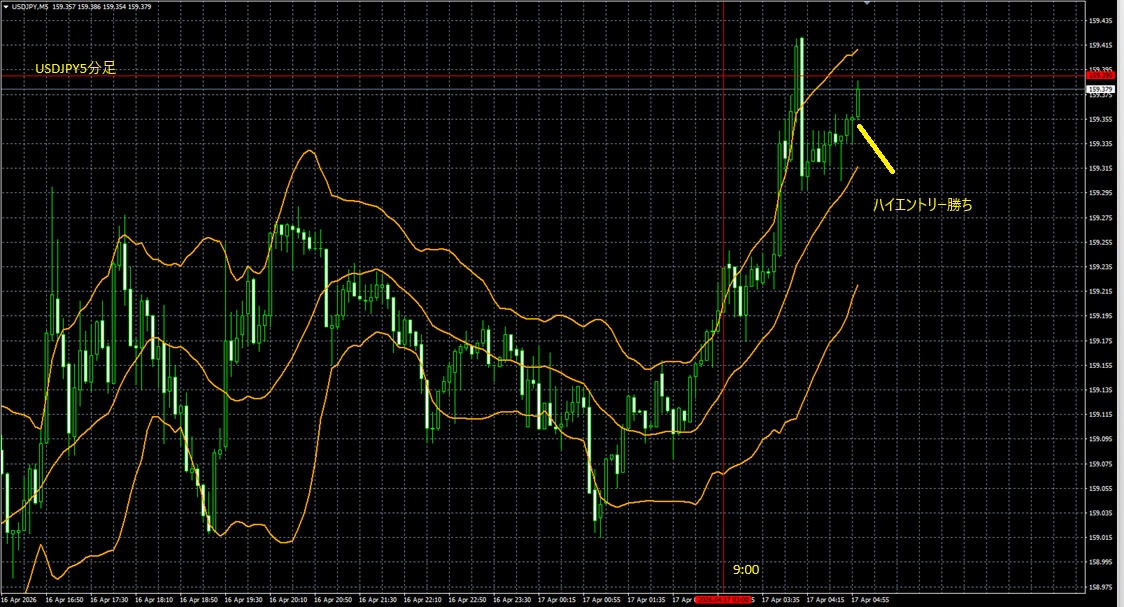Click the "ハイエントリー勝ち" text label
Screen dimensions: 1124x607
pyautogui.click(x=922, y=204)
